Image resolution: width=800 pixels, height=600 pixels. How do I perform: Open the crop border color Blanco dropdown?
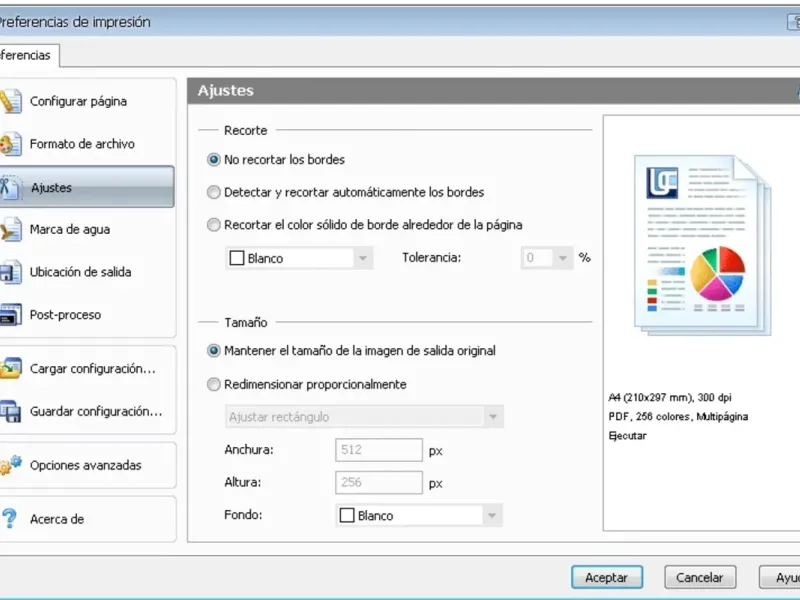pos(299,258)
